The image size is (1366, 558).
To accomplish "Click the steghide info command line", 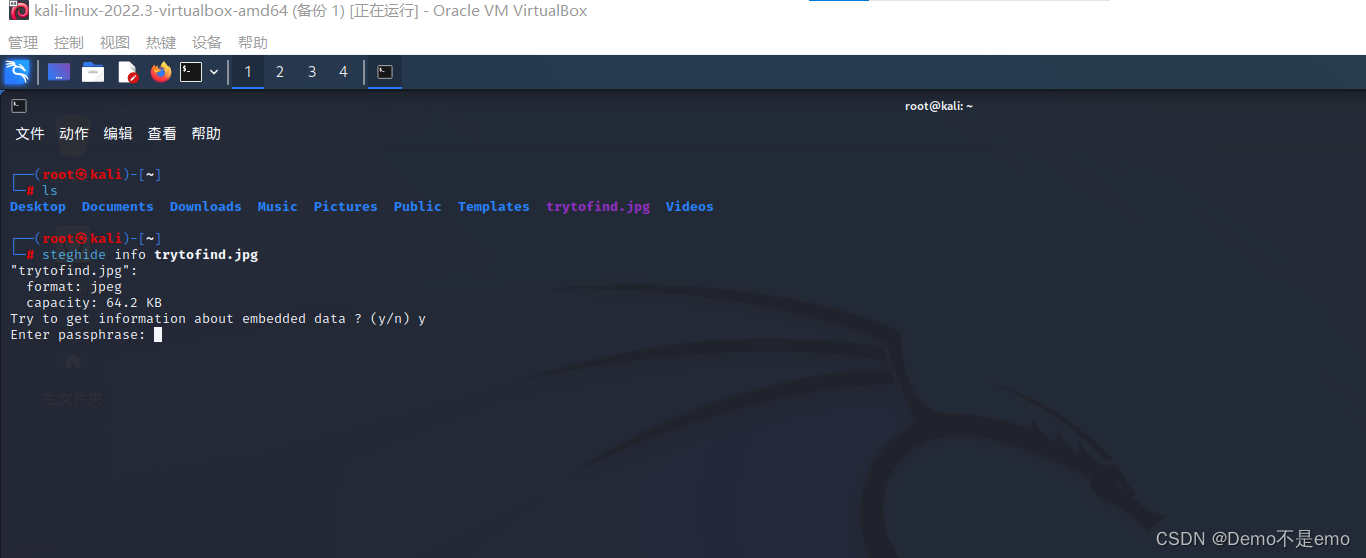I will (x=150, y=255).
